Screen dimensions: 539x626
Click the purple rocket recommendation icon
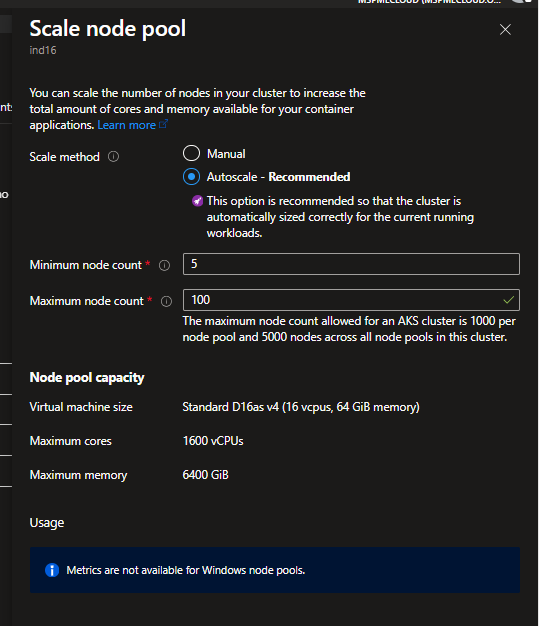pos(197,201)
